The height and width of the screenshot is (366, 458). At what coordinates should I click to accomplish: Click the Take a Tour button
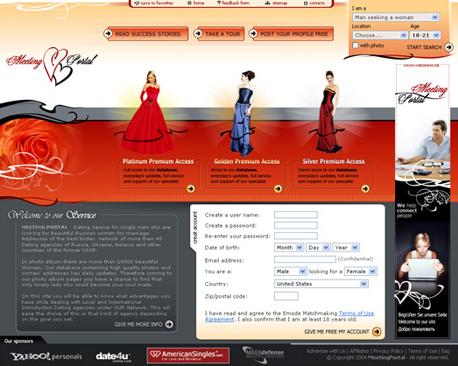click(x=219, y=34)
